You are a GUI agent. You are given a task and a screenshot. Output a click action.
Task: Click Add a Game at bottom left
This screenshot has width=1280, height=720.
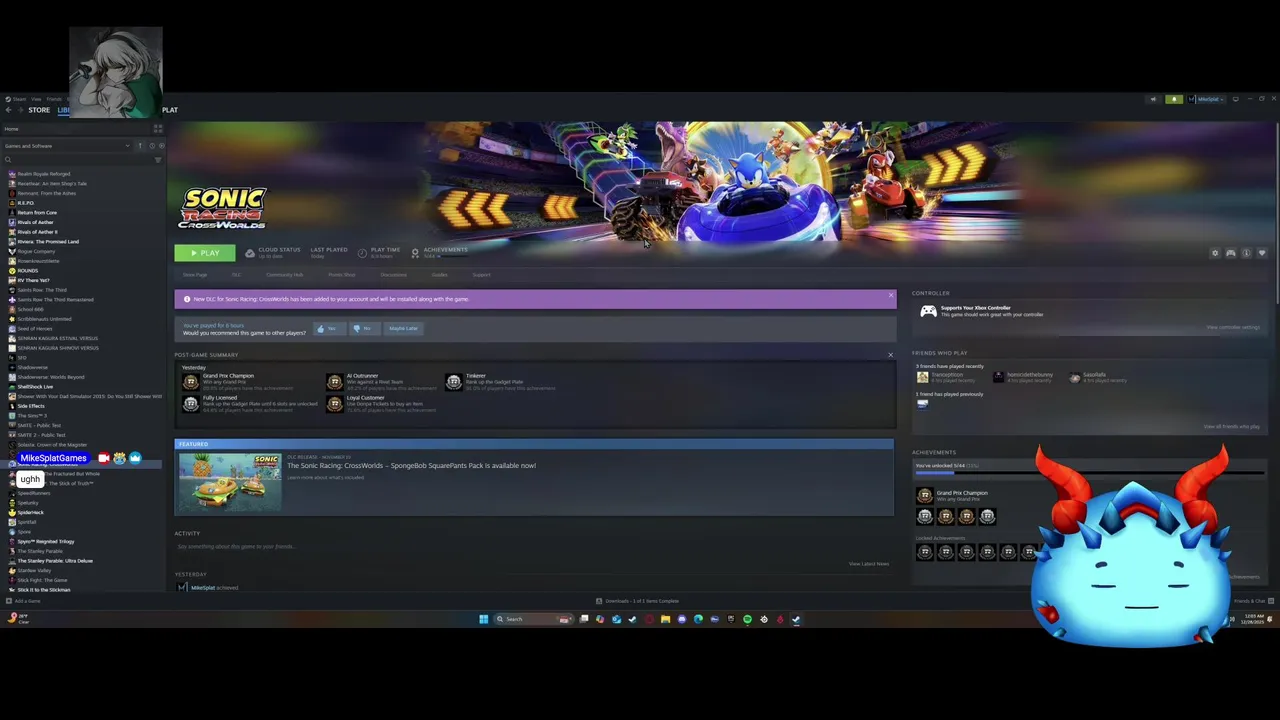tap(22, 601)
